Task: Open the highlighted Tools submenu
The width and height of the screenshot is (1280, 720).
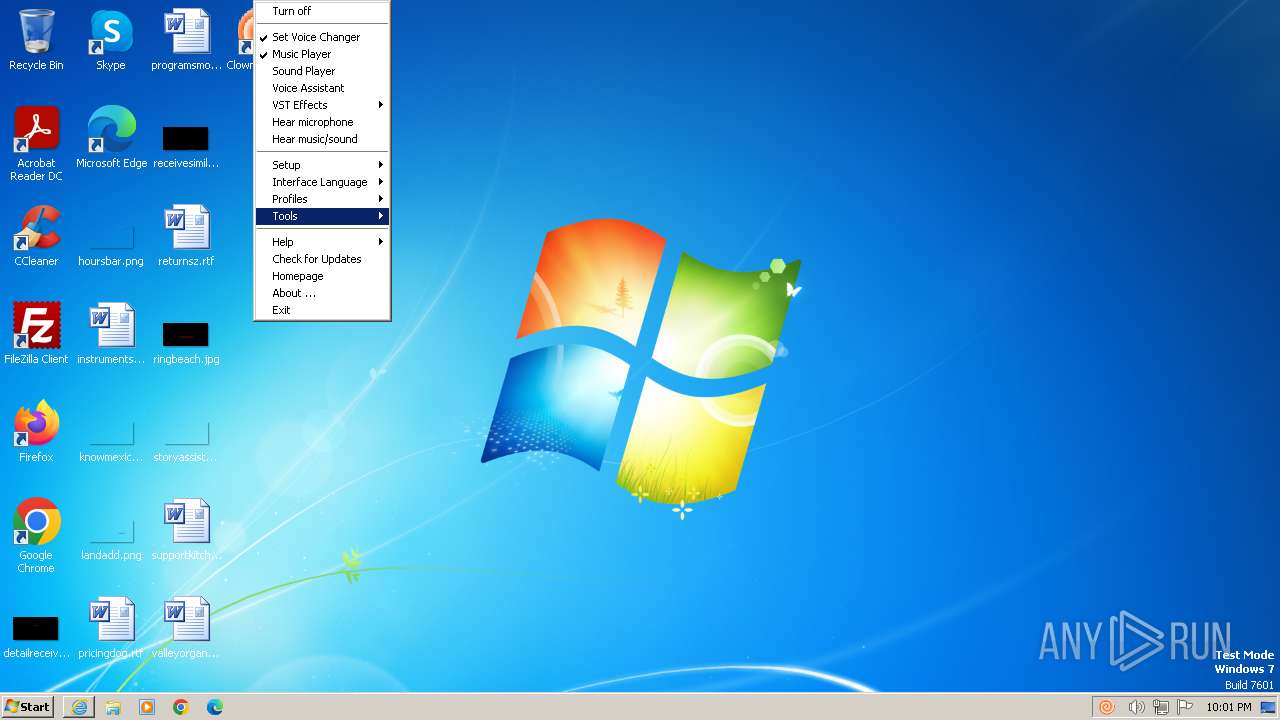Action: (322, 216)
